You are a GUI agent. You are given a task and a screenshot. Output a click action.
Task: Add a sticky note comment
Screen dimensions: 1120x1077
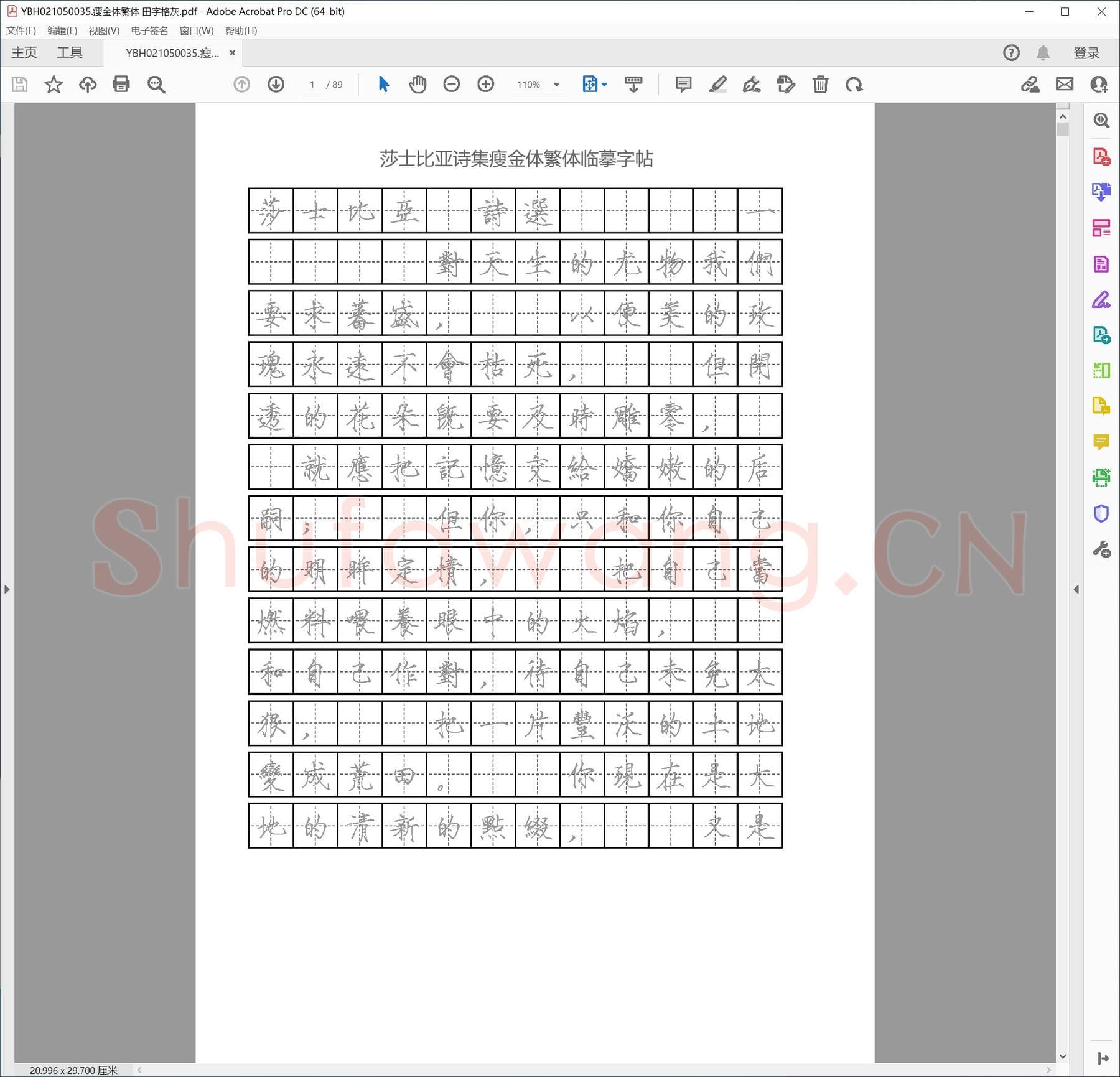click(x=683, y=84)
